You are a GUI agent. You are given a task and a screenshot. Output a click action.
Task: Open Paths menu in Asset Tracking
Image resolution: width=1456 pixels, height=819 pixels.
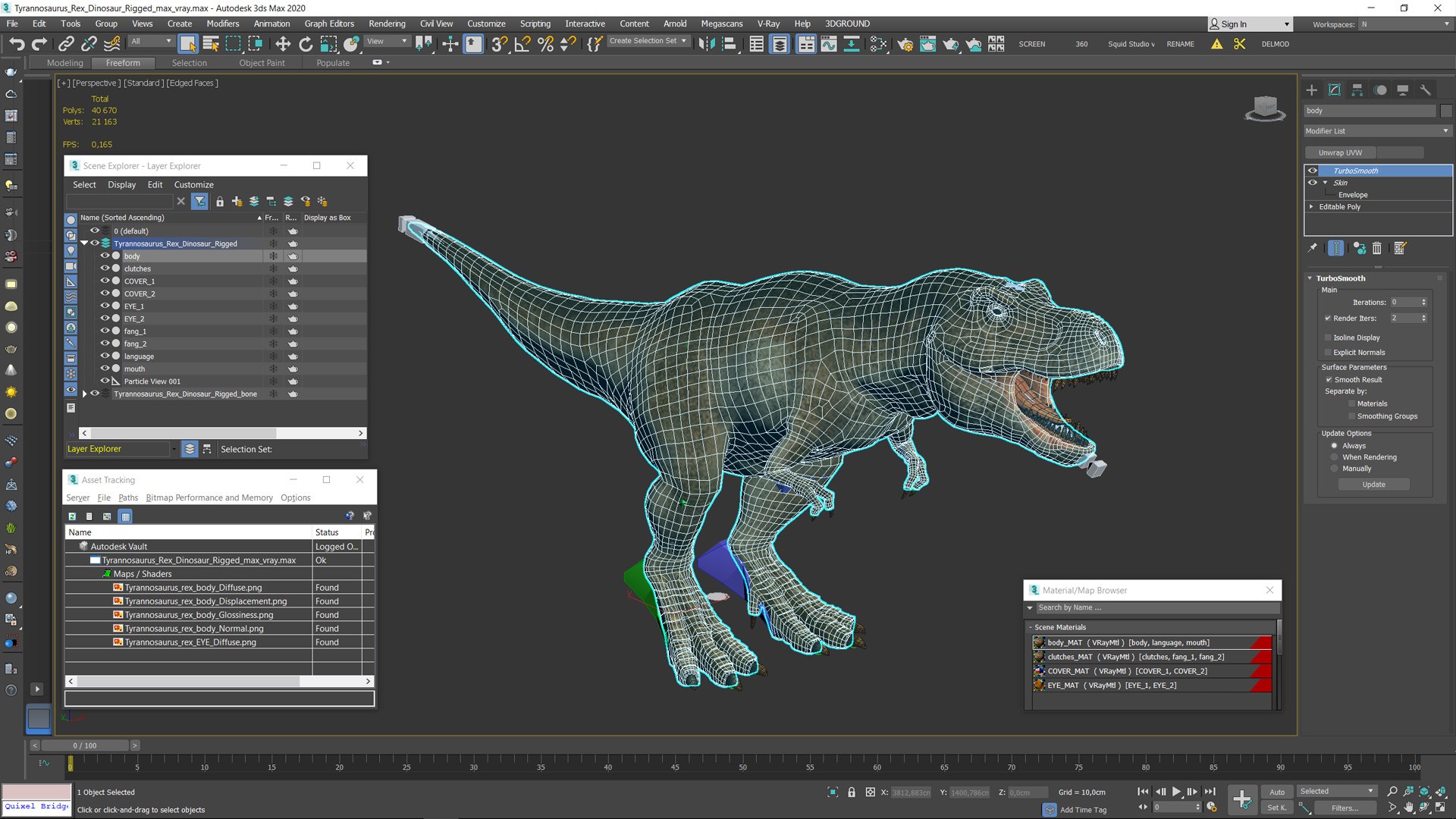pyautogui.click(x=128, y=498)
